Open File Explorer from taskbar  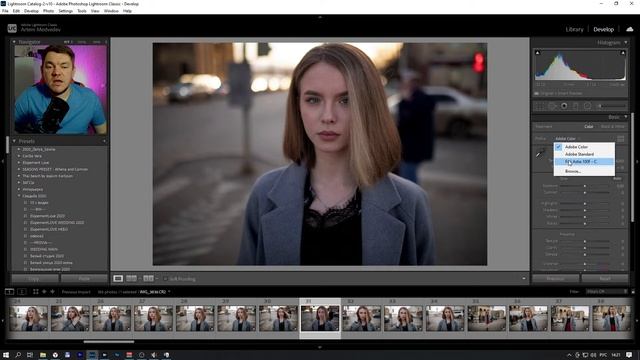(42, 355)
